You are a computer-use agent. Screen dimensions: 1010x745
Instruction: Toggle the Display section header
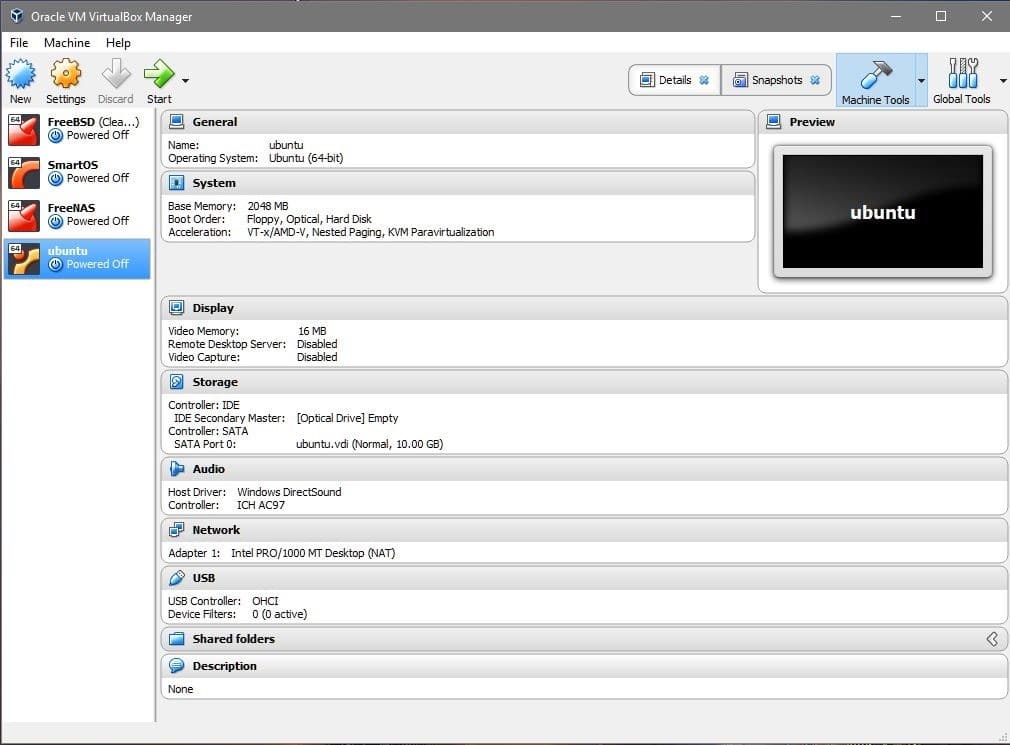click(178, 307)
